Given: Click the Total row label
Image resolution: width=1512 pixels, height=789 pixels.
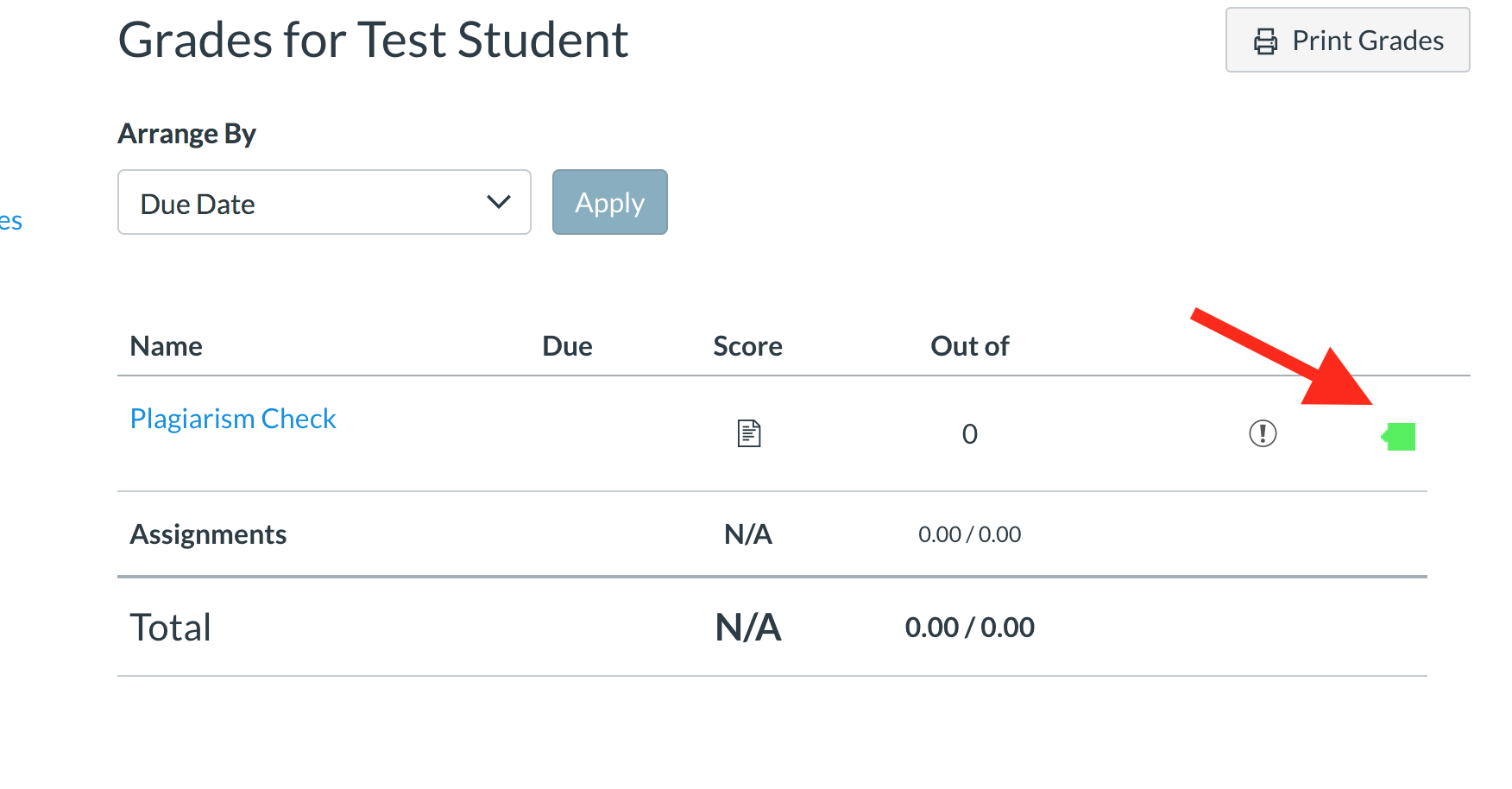Looking at the screenshot, I should coord(171,628).
